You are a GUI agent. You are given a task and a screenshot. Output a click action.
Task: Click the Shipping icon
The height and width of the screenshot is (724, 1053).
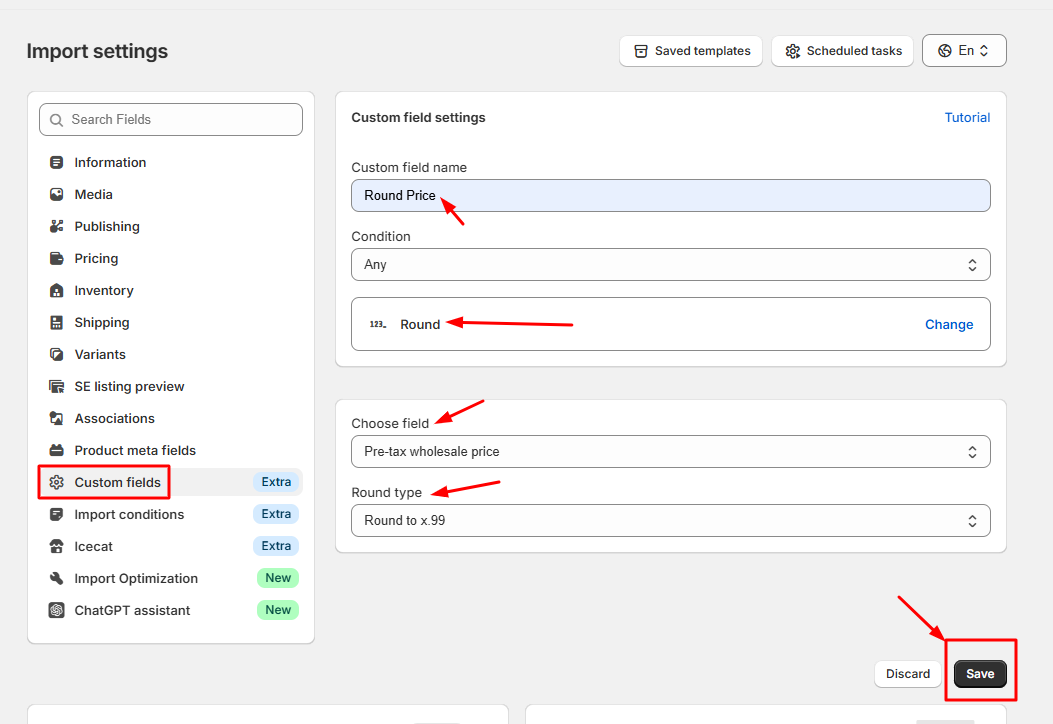pyautogui.click(x=56, y=322)
